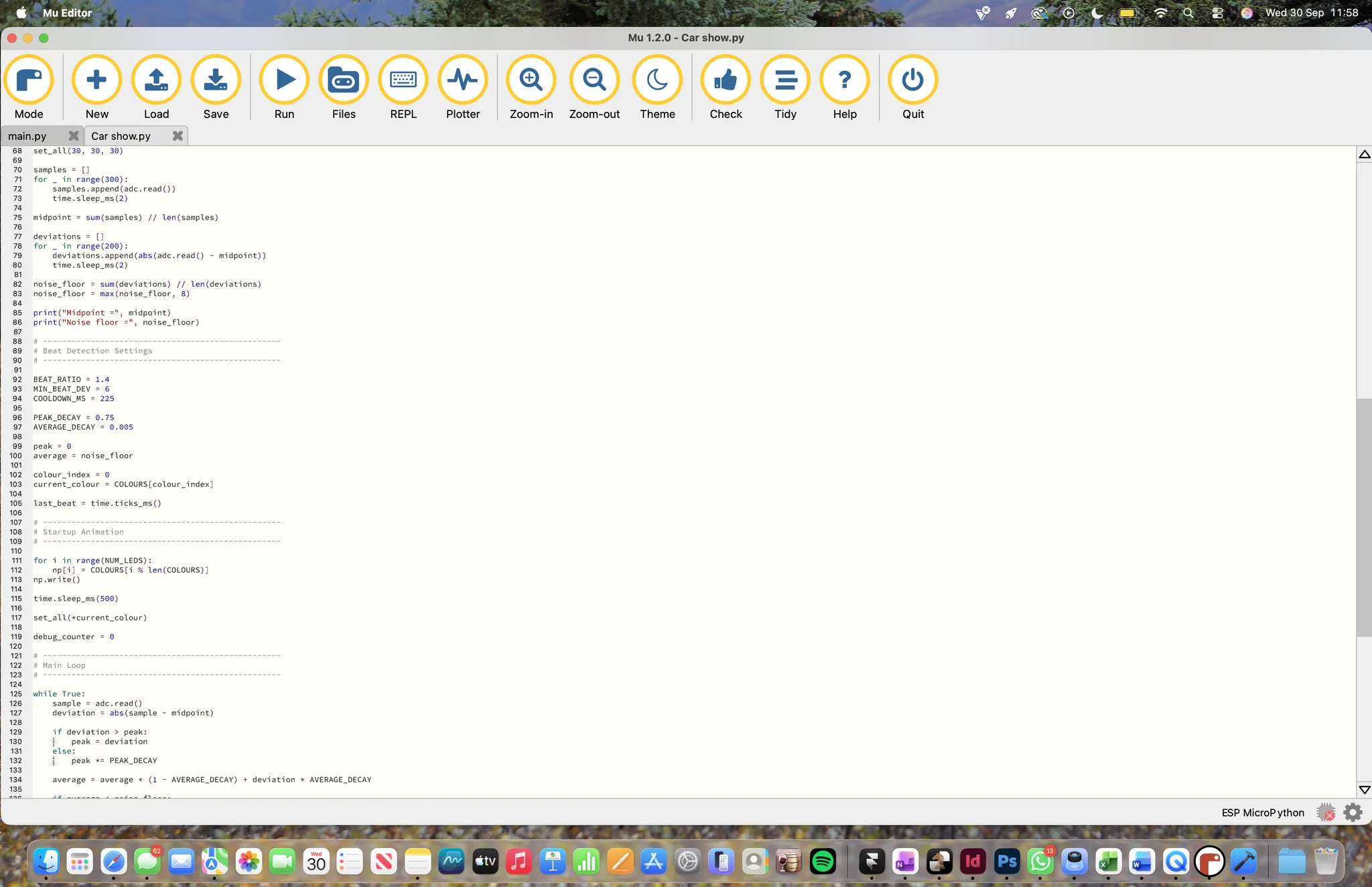Screen dimensions: 1372x887
Task: Click the date and time clock
Action: [x=1312, y=13]
